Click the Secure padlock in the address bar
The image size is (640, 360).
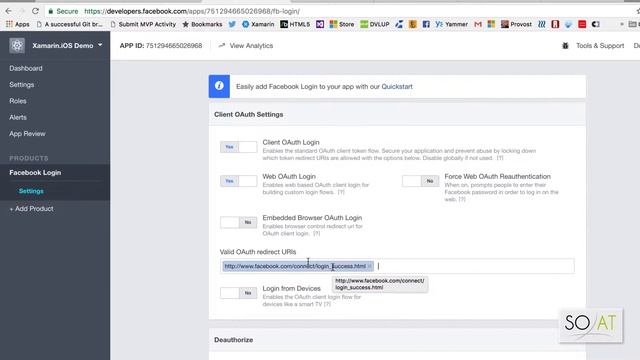(51, 11)
